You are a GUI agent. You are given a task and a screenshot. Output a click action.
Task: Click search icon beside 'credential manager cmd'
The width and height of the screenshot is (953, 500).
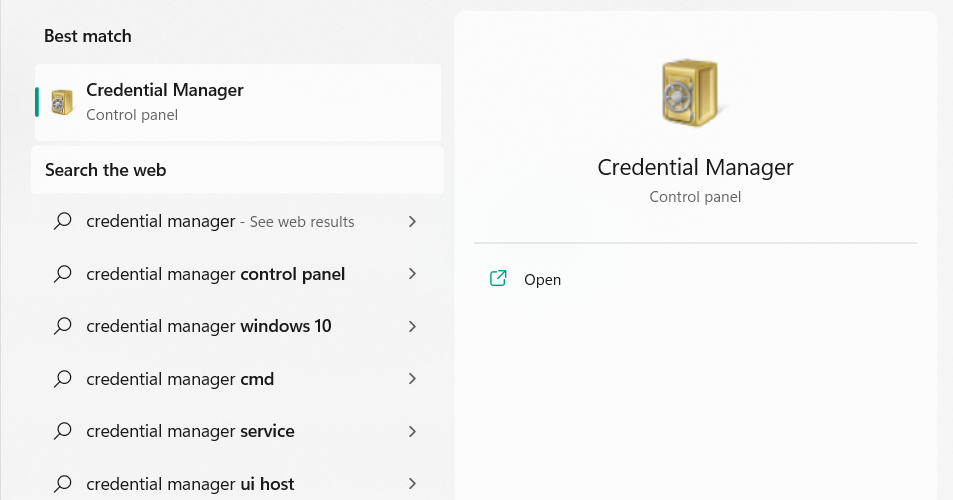tap(62, 379)
